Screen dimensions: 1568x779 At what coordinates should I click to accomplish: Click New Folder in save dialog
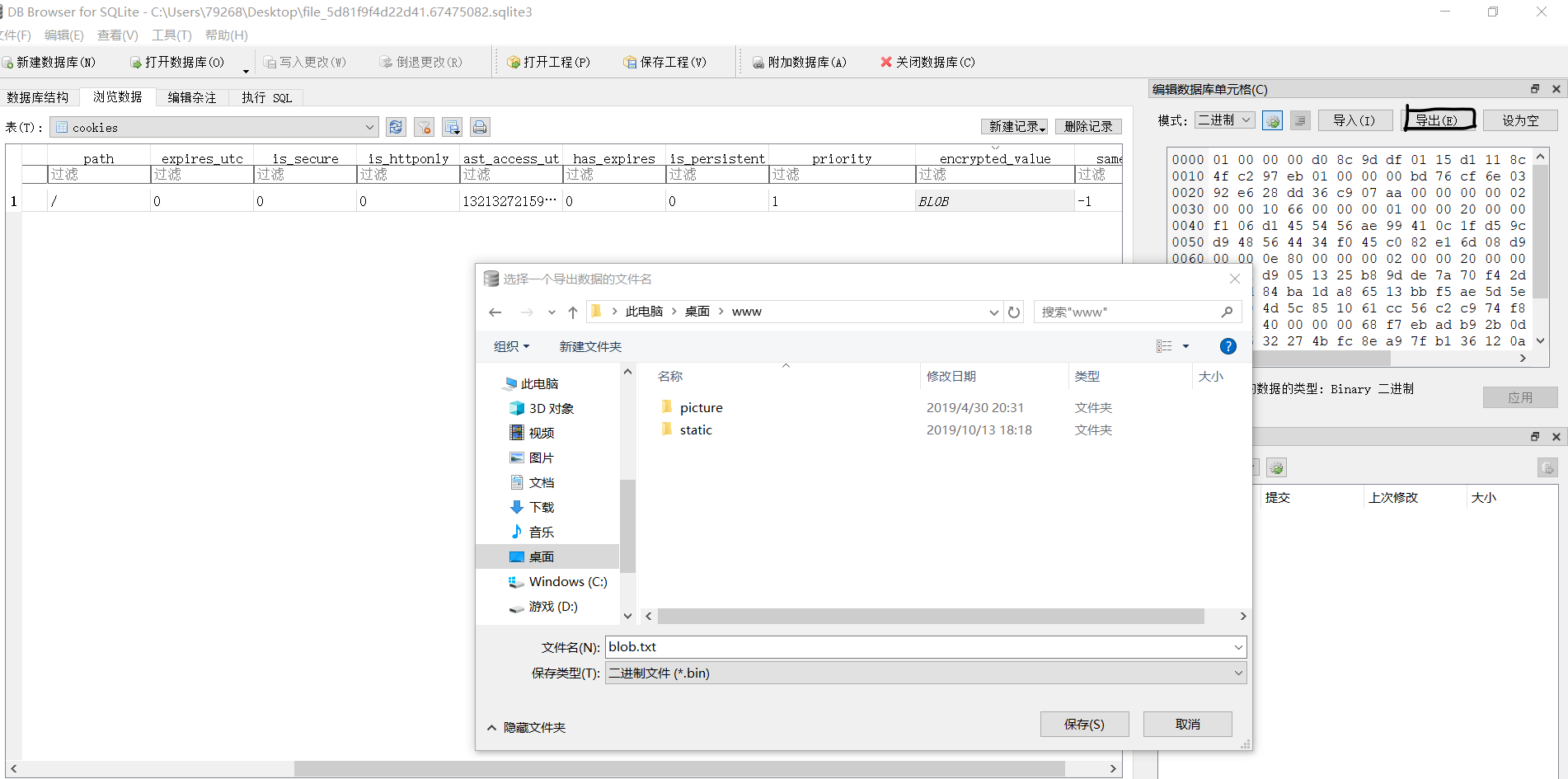[590, 346]
